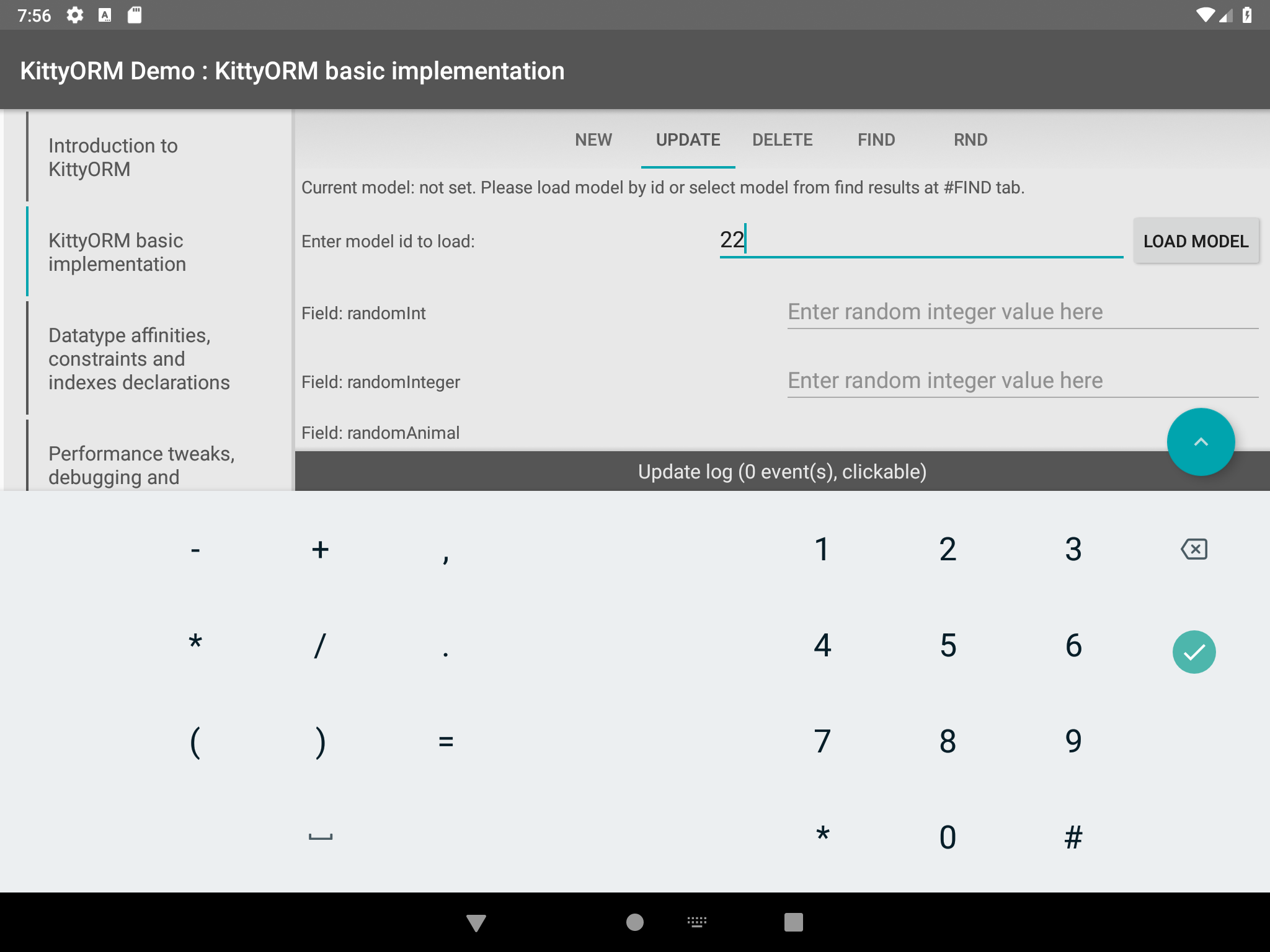Tap the 2 key on keypad

948,549
